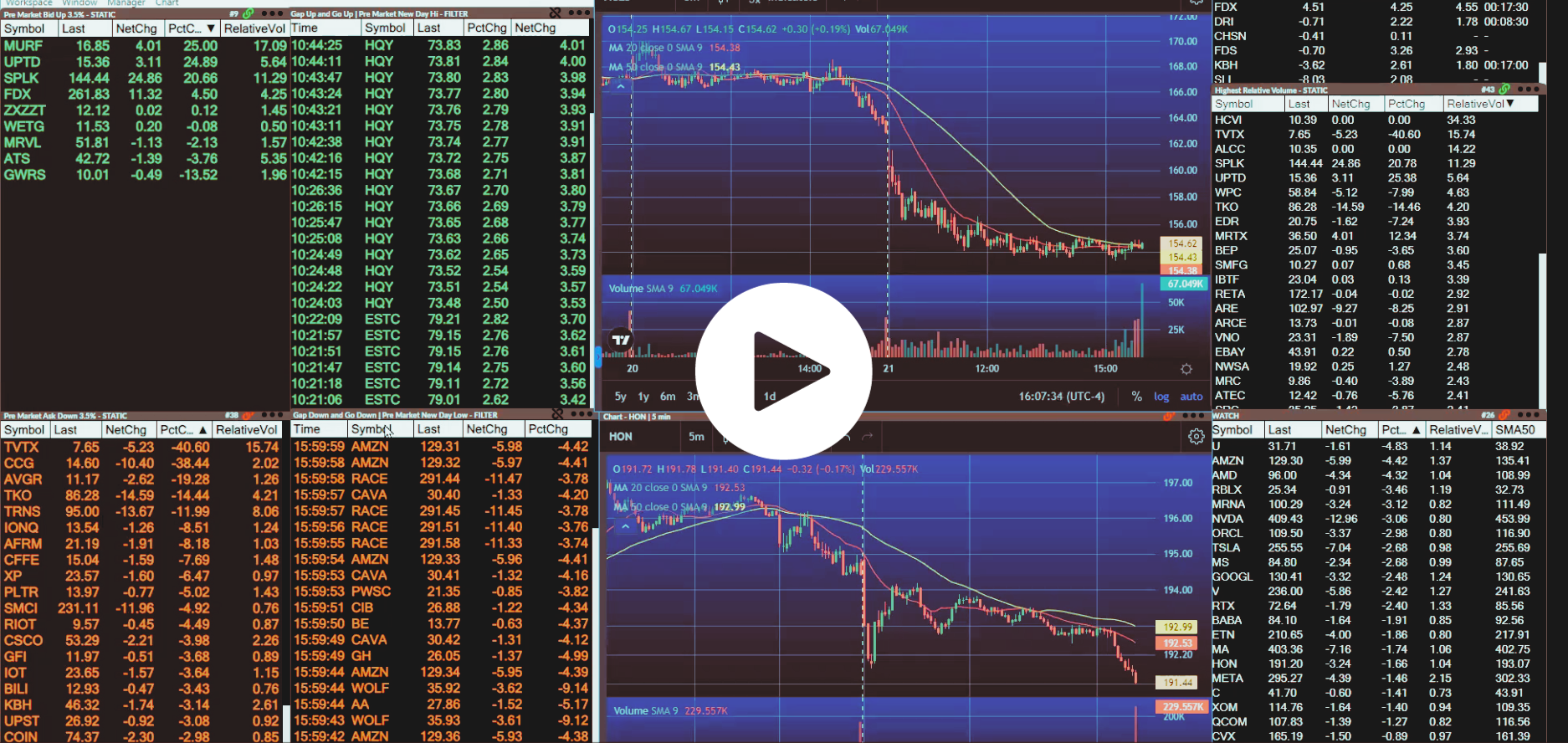Open three-dot menu of Gap Up and Go Up panel
This screenshot has height=743, width=1568.
click(579, 13)
